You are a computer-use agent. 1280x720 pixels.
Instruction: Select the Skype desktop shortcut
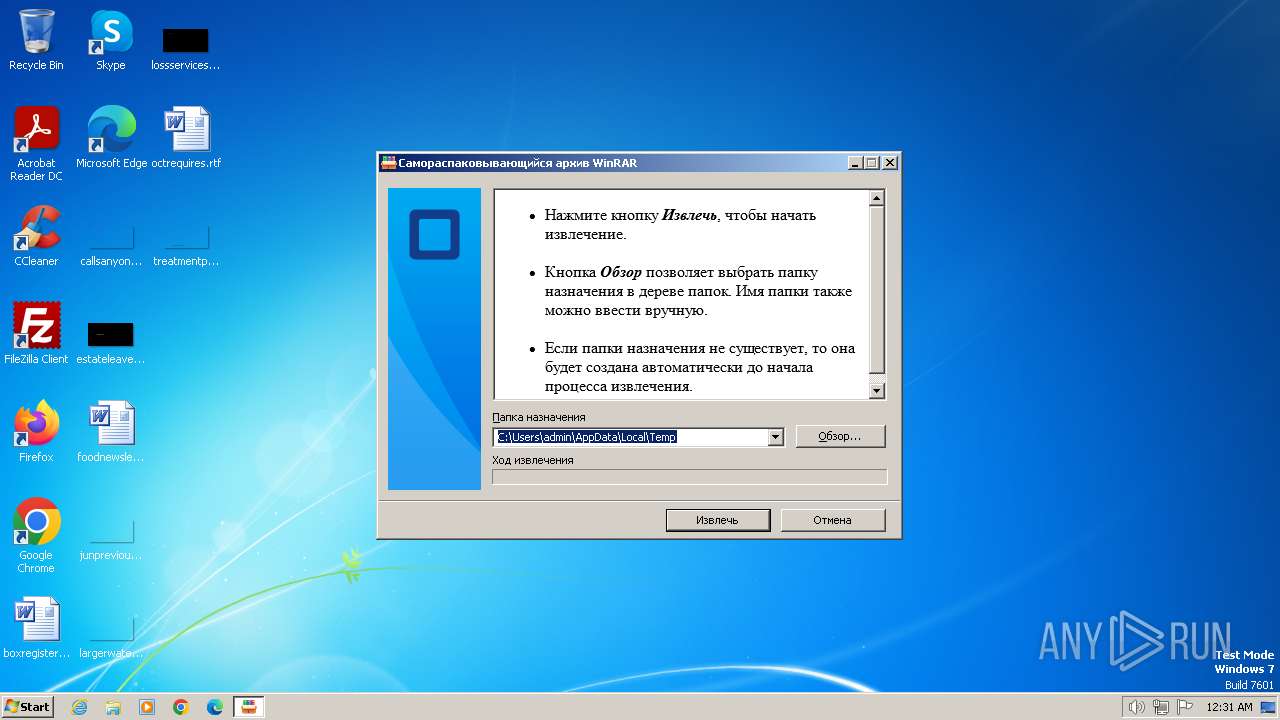click(110, 40)
